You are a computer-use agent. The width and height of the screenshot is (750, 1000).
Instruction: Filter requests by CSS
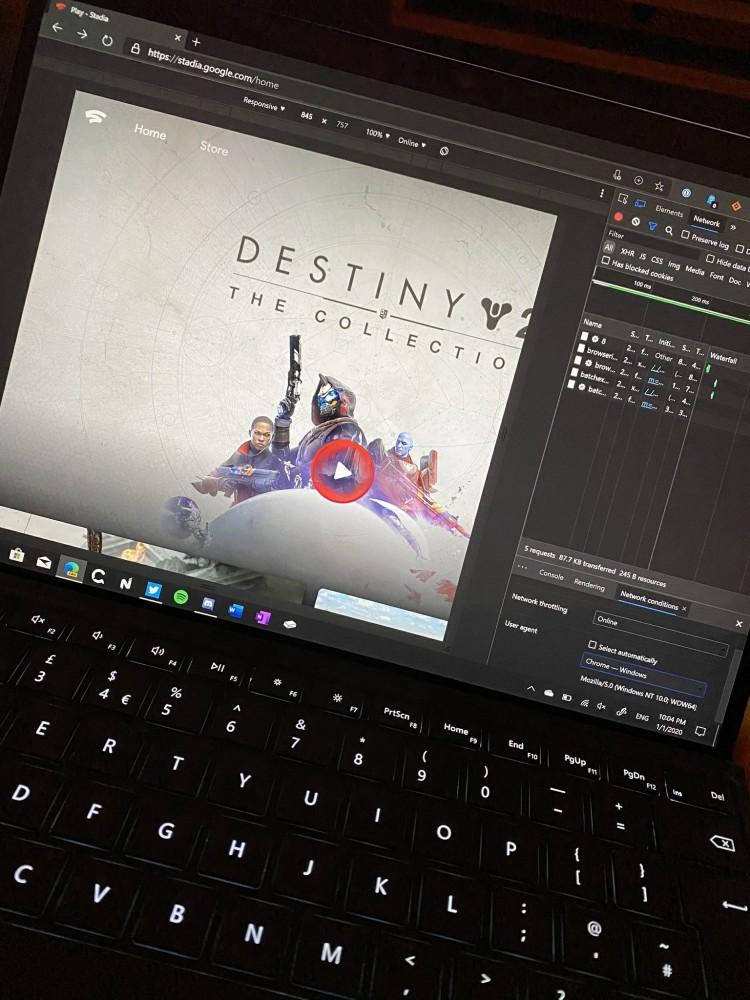click(657, 260)
